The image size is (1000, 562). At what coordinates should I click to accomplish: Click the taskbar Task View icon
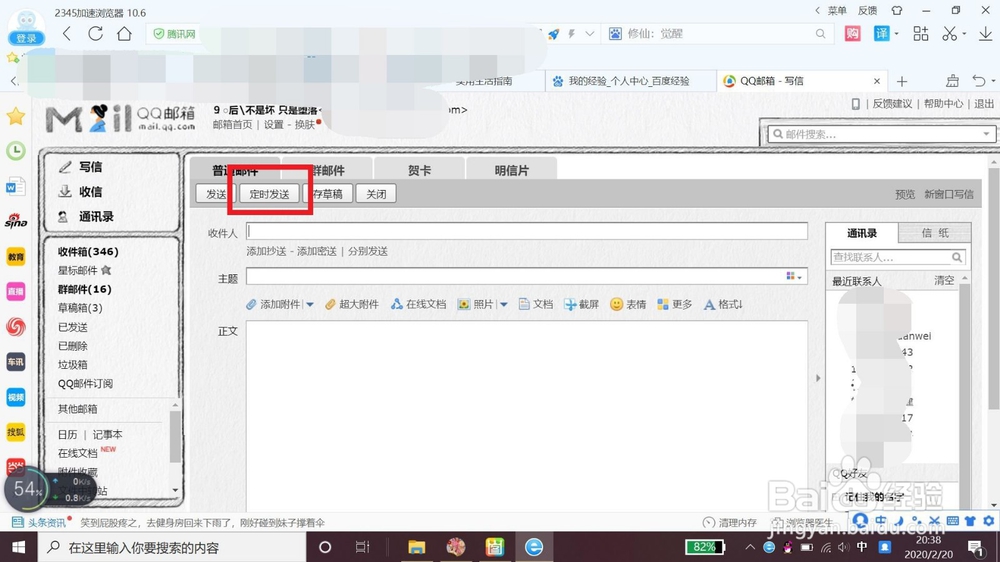click(362, 547)
